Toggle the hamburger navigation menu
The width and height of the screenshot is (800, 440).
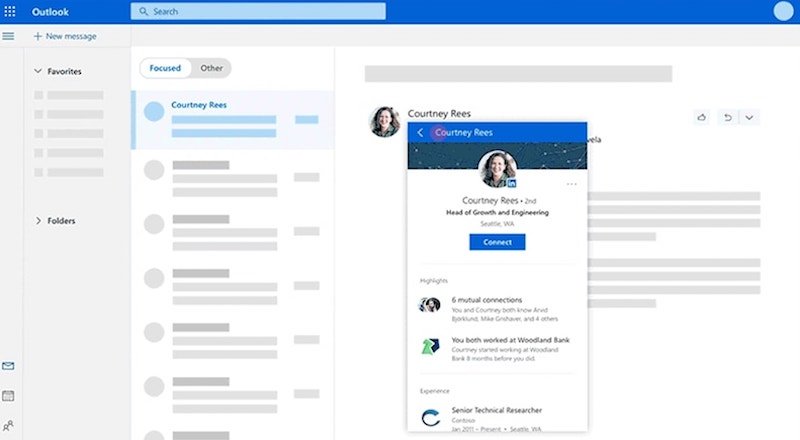click(8, 36)
